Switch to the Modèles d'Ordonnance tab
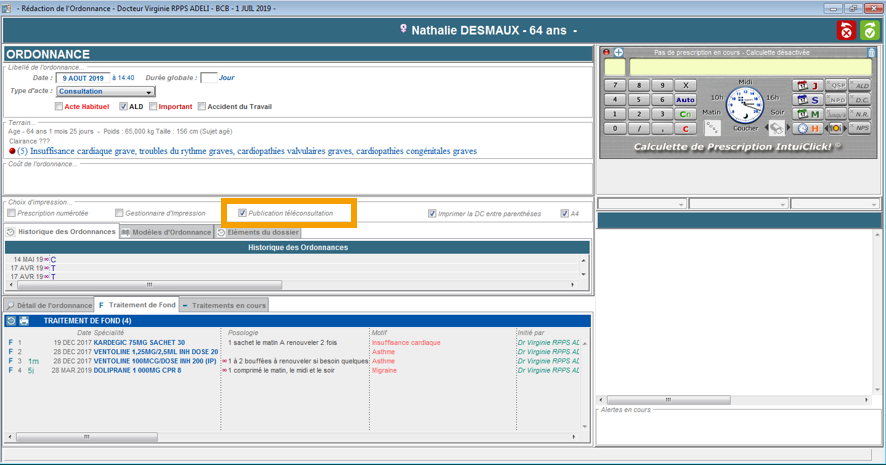886x465 pixels. point(166,232)
